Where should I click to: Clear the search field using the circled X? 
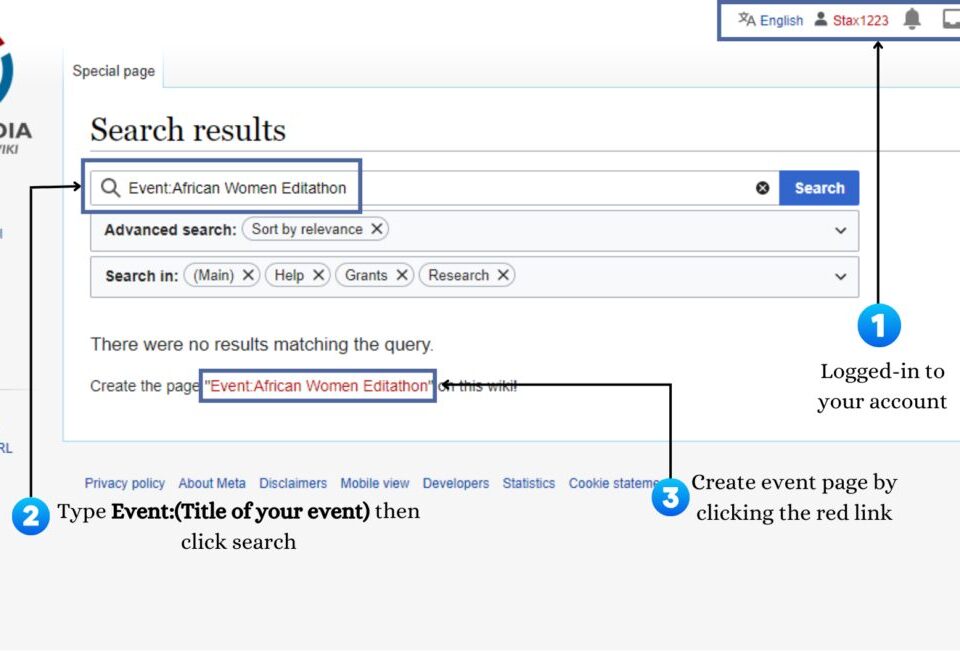[x=763, y=187]
